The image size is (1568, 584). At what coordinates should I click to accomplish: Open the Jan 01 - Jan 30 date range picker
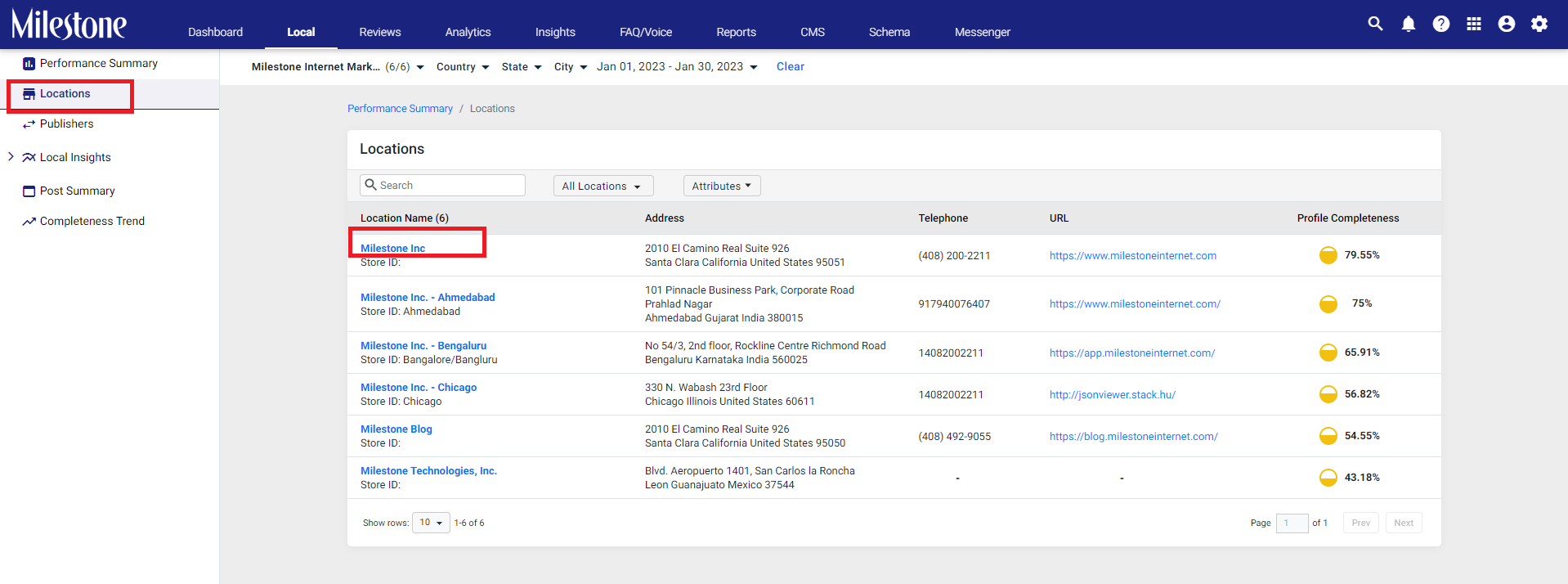pos(677,67)
